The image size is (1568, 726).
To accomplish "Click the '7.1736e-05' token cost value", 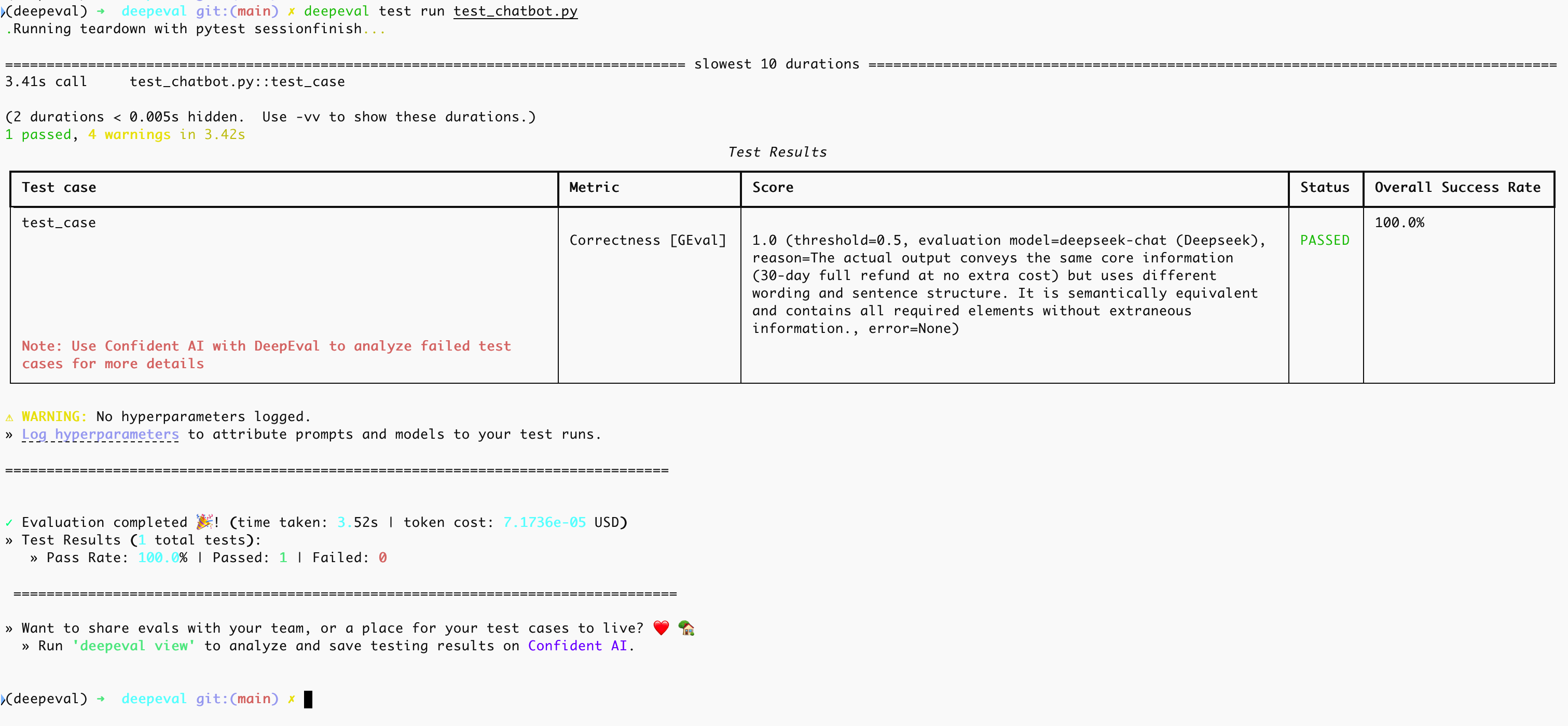I will (545, 522).
